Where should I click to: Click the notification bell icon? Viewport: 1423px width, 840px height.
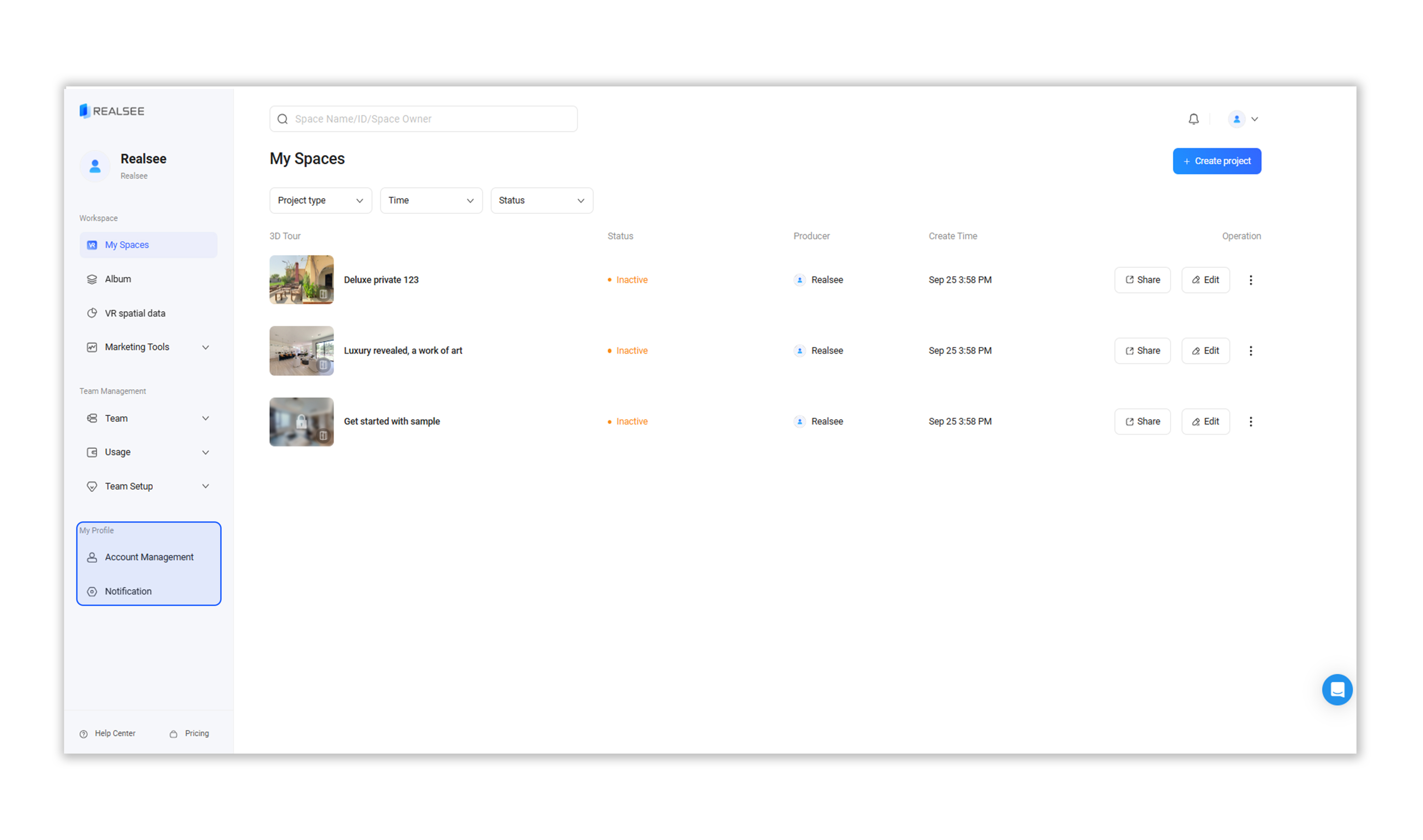coord(1193,119)
